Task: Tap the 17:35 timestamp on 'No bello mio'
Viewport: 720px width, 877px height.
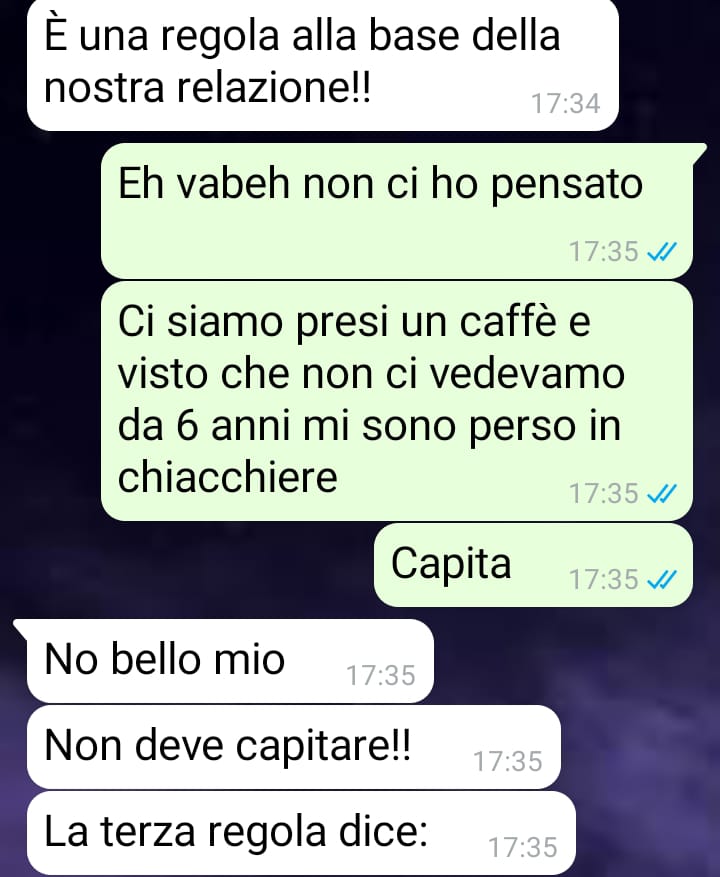Action: pyautogui.click(x=381, y=675)
